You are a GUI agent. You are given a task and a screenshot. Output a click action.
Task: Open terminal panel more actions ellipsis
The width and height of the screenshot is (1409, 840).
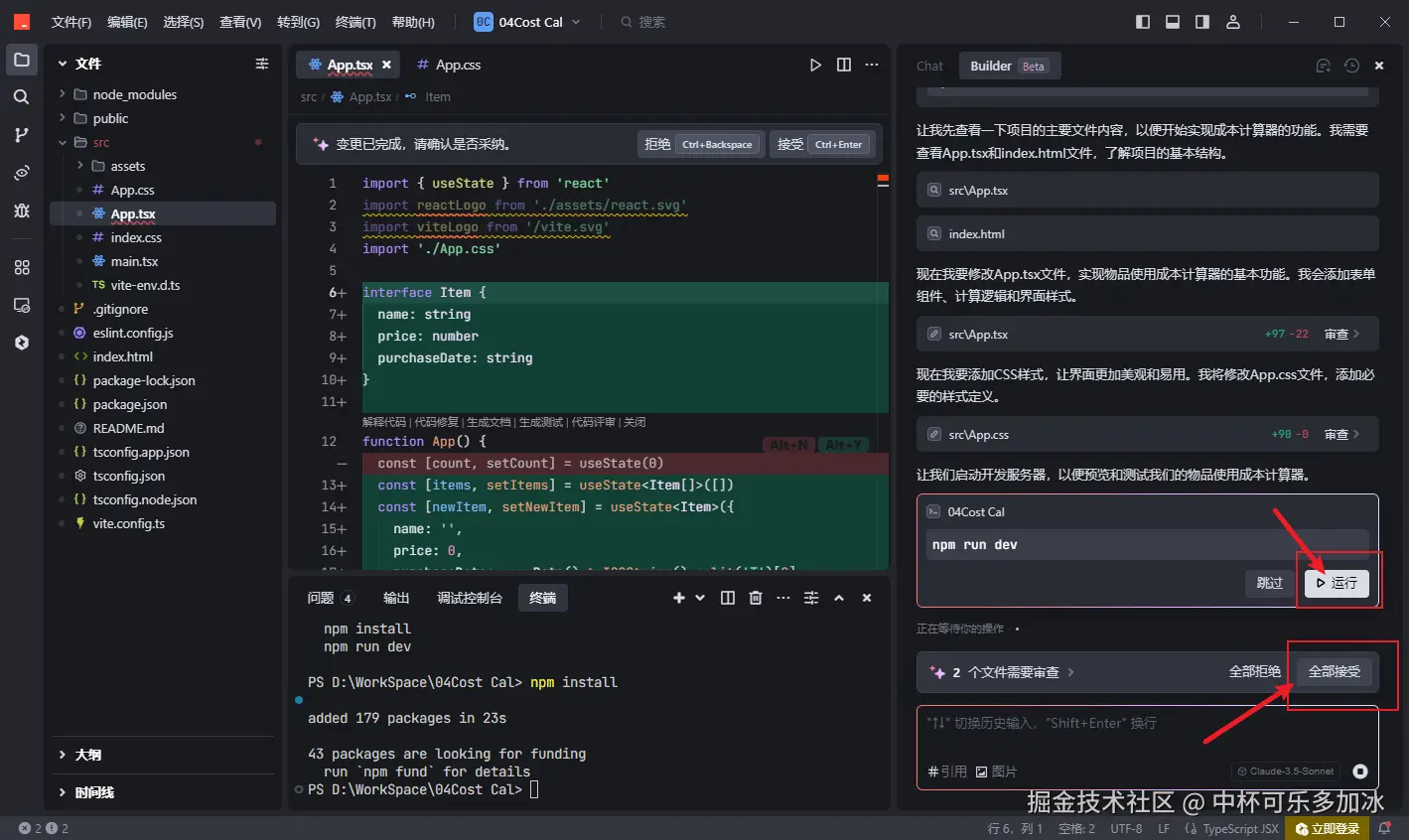click(x=783, y=598)
